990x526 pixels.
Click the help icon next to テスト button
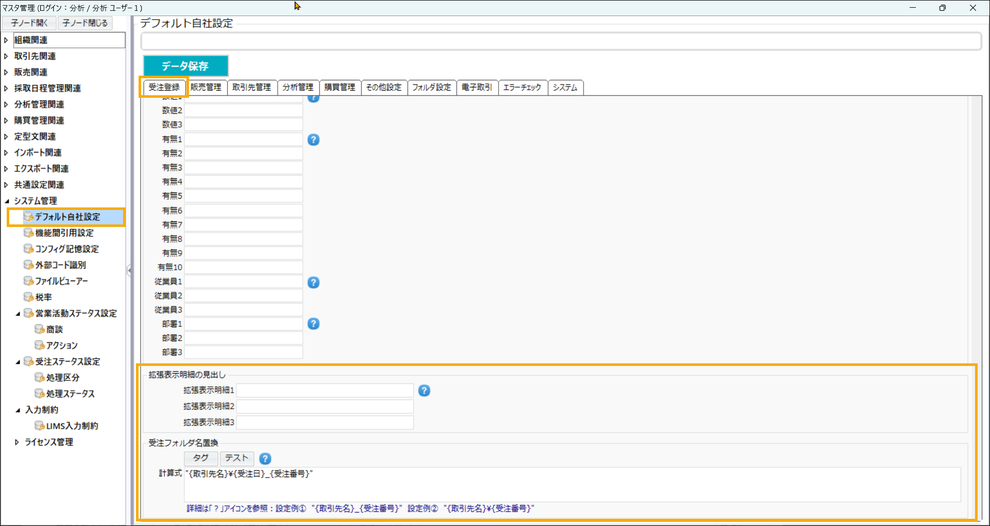click(265, 458)
